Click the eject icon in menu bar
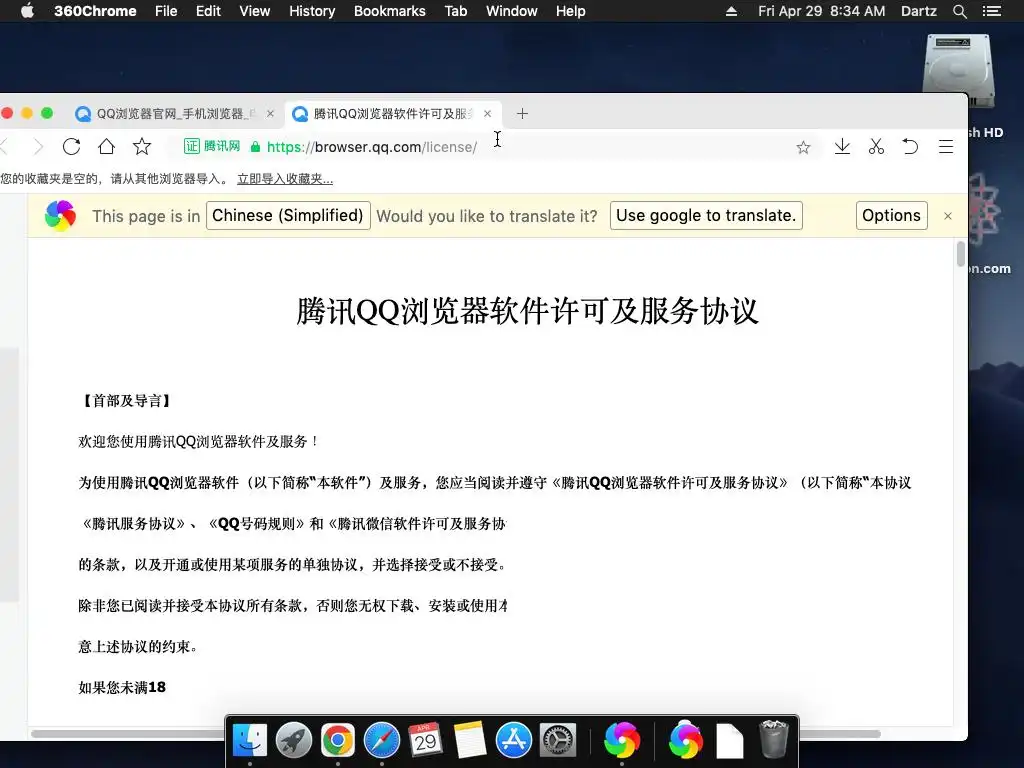Image resolution: width=1024 pixels, height=768 pixels. point(731,11)
